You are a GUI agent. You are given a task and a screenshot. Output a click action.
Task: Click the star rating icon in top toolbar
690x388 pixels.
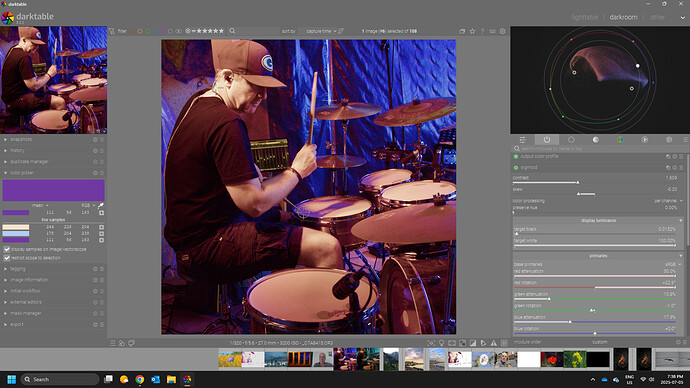472,31
